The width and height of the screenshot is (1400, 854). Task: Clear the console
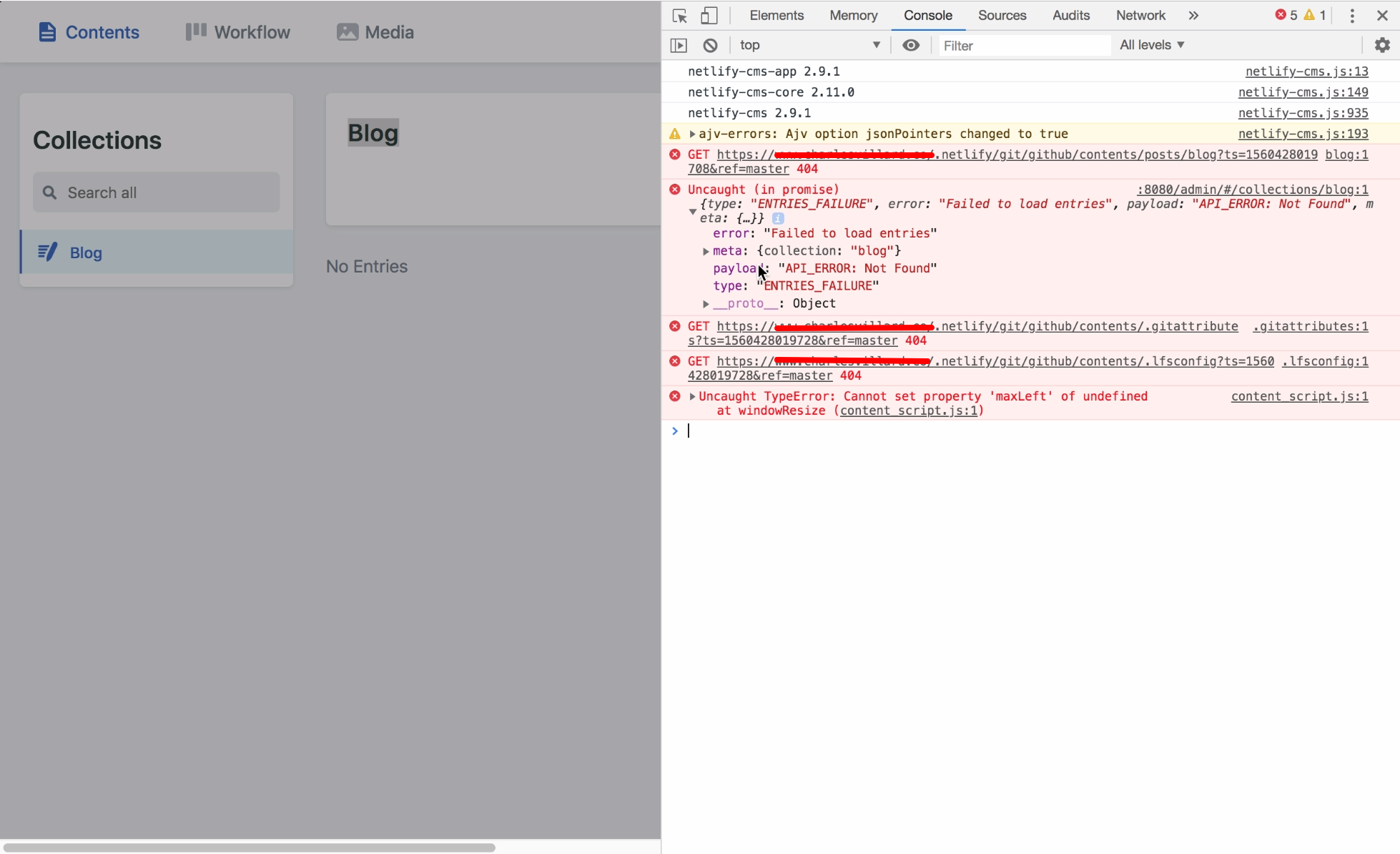click(x=710, y=46)
